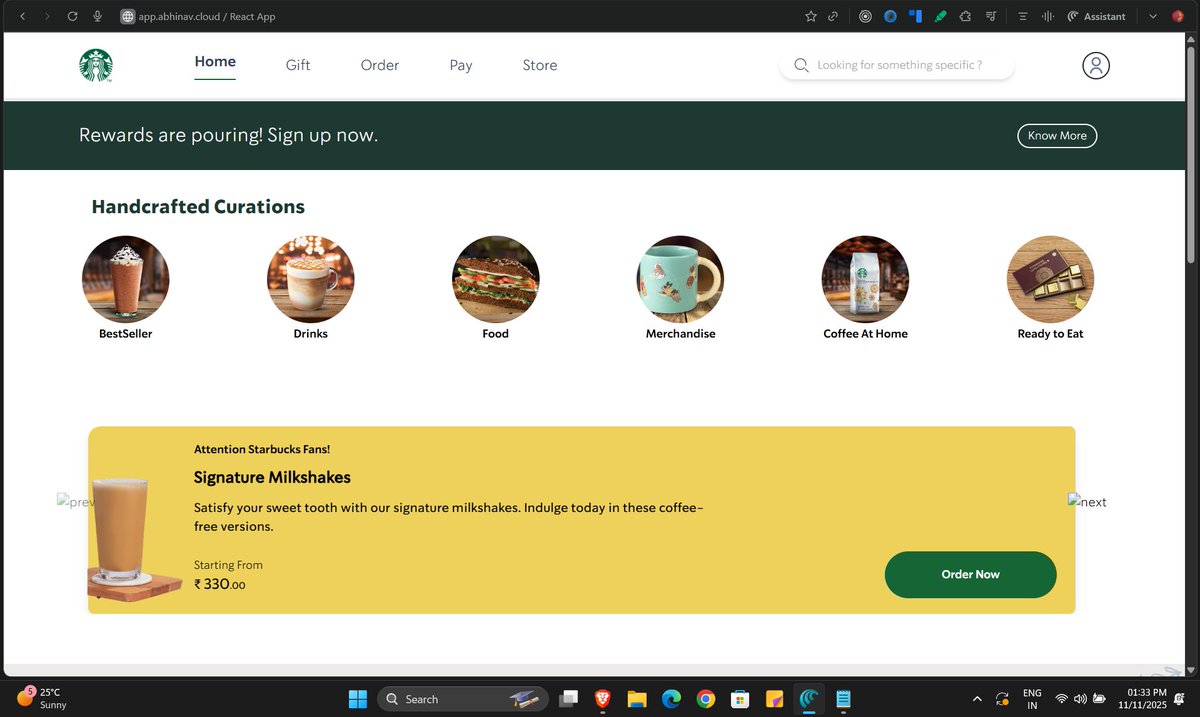Screen dimensions: 1200x717
Task: Open the user profile account icon
Action: [1096, 66]
